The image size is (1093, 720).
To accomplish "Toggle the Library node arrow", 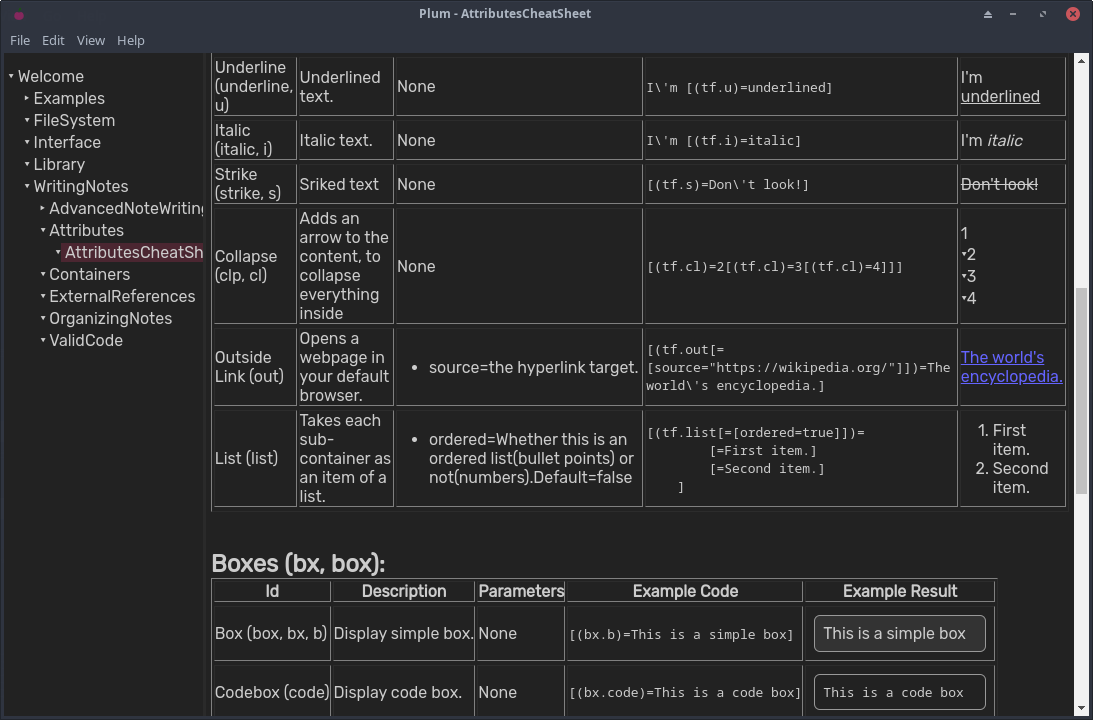I will (27, 164).
